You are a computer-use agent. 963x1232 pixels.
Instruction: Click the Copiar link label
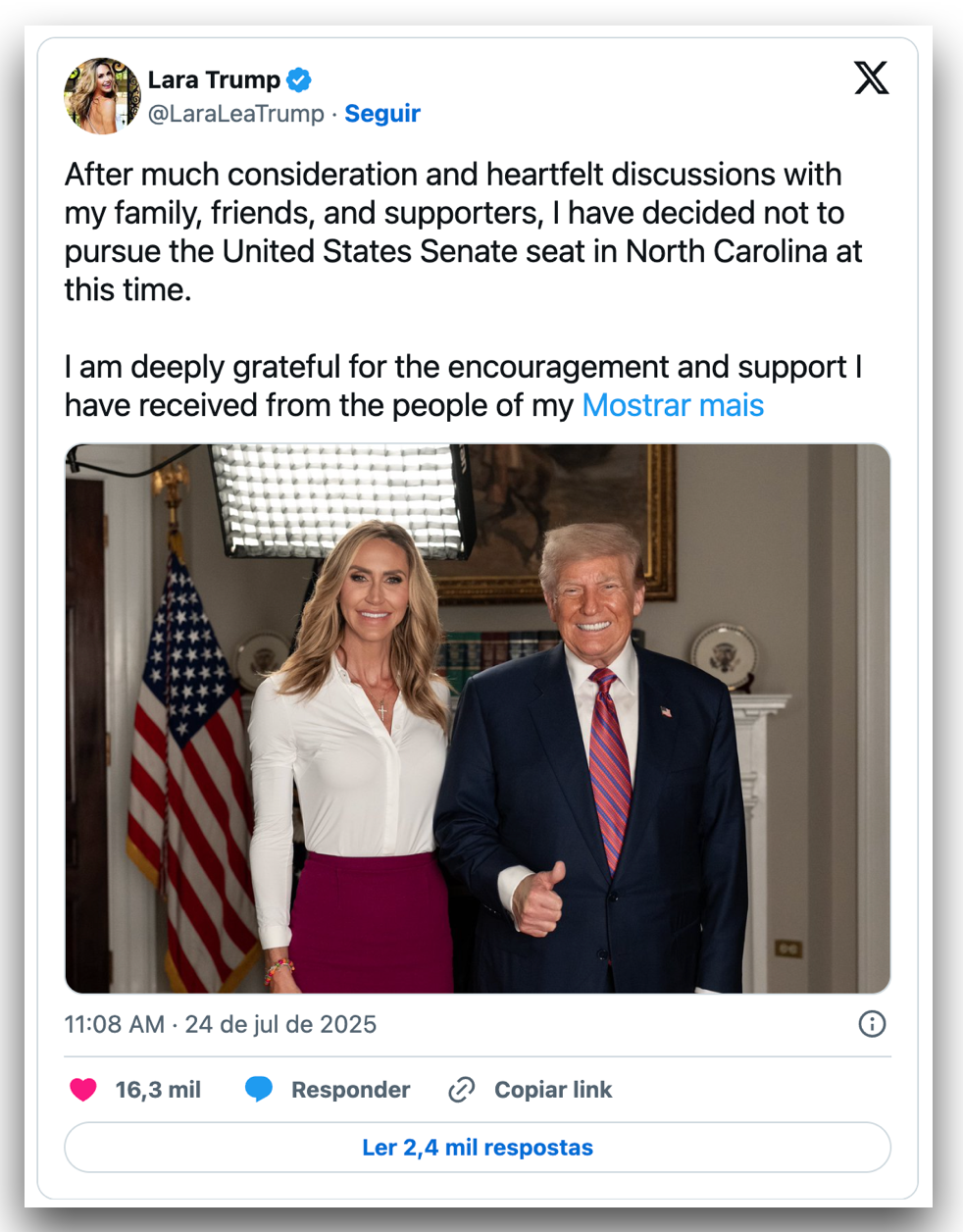point(553,1090)
